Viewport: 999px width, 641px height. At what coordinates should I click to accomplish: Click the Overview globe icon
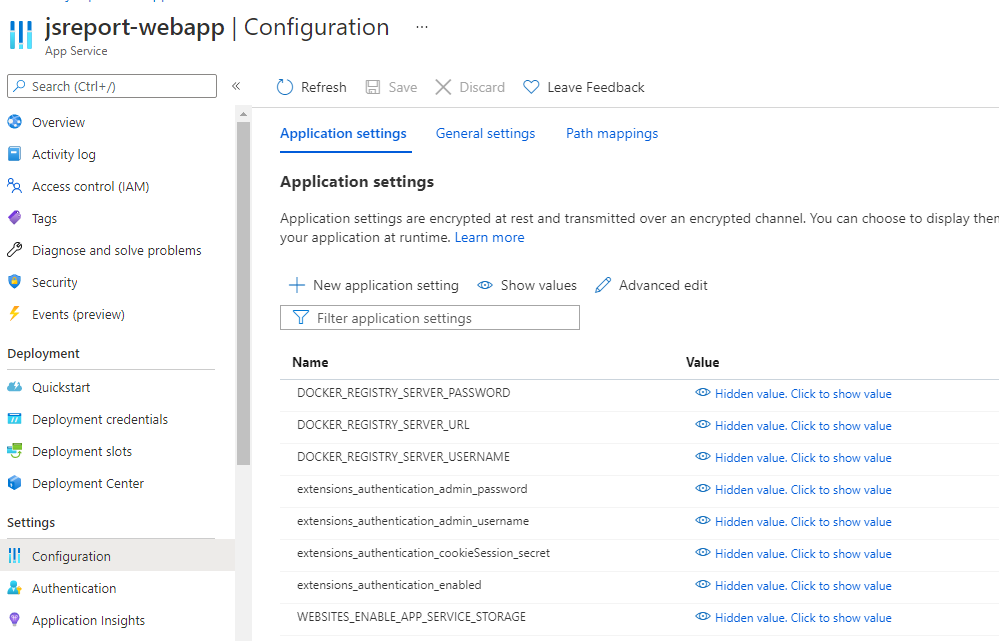pos(15,122)
